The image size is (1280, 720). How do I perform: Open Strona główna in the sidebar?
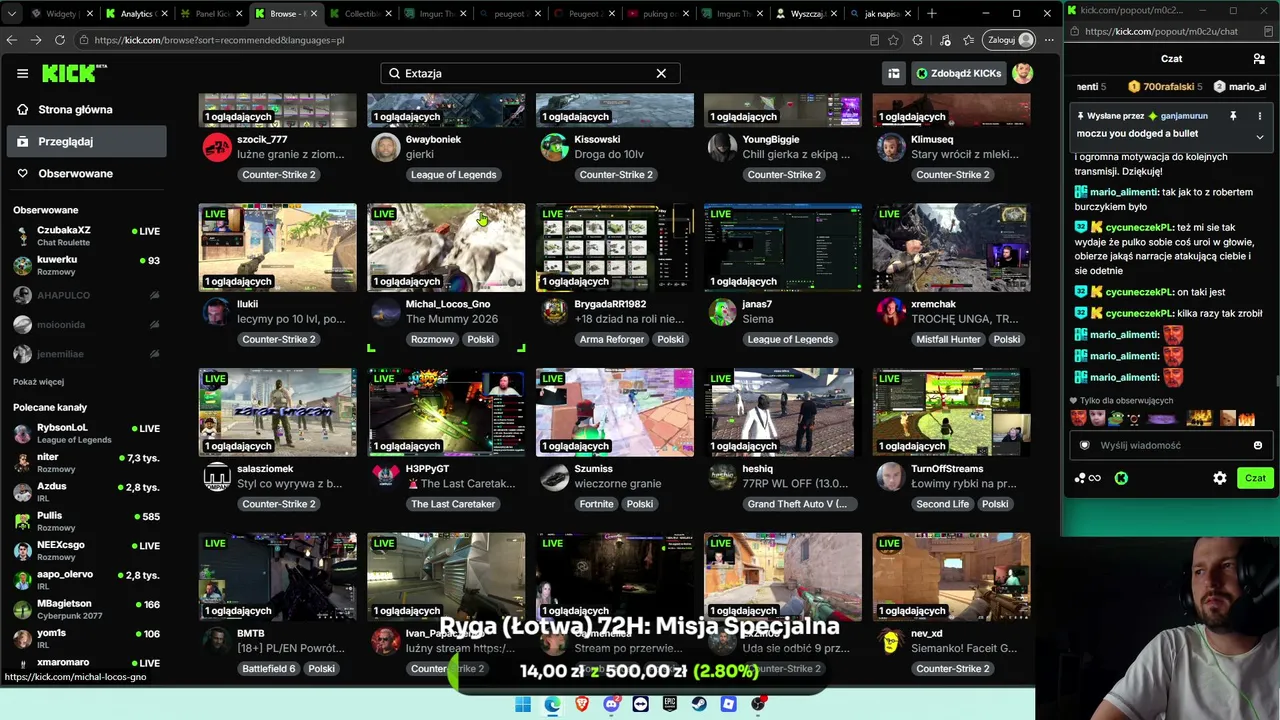click(x=86, y=109)
